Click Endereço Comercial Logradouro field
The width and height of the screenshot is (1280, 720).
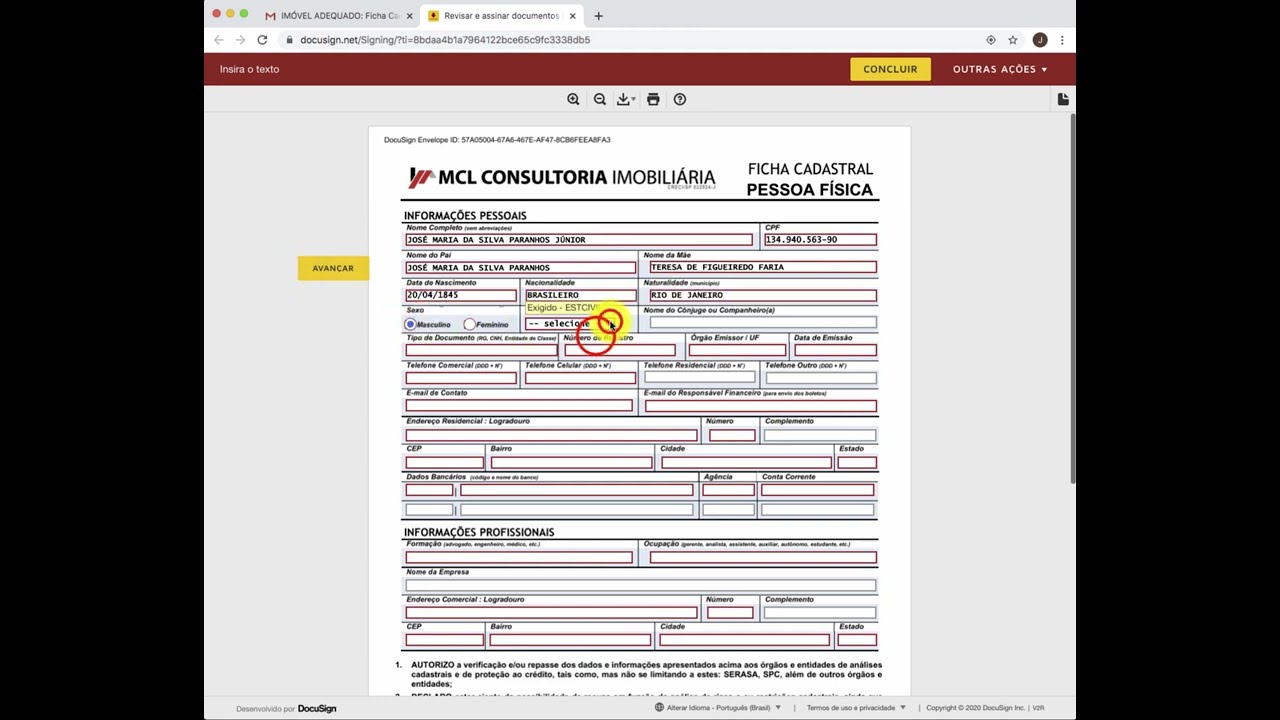pos(551,612)
